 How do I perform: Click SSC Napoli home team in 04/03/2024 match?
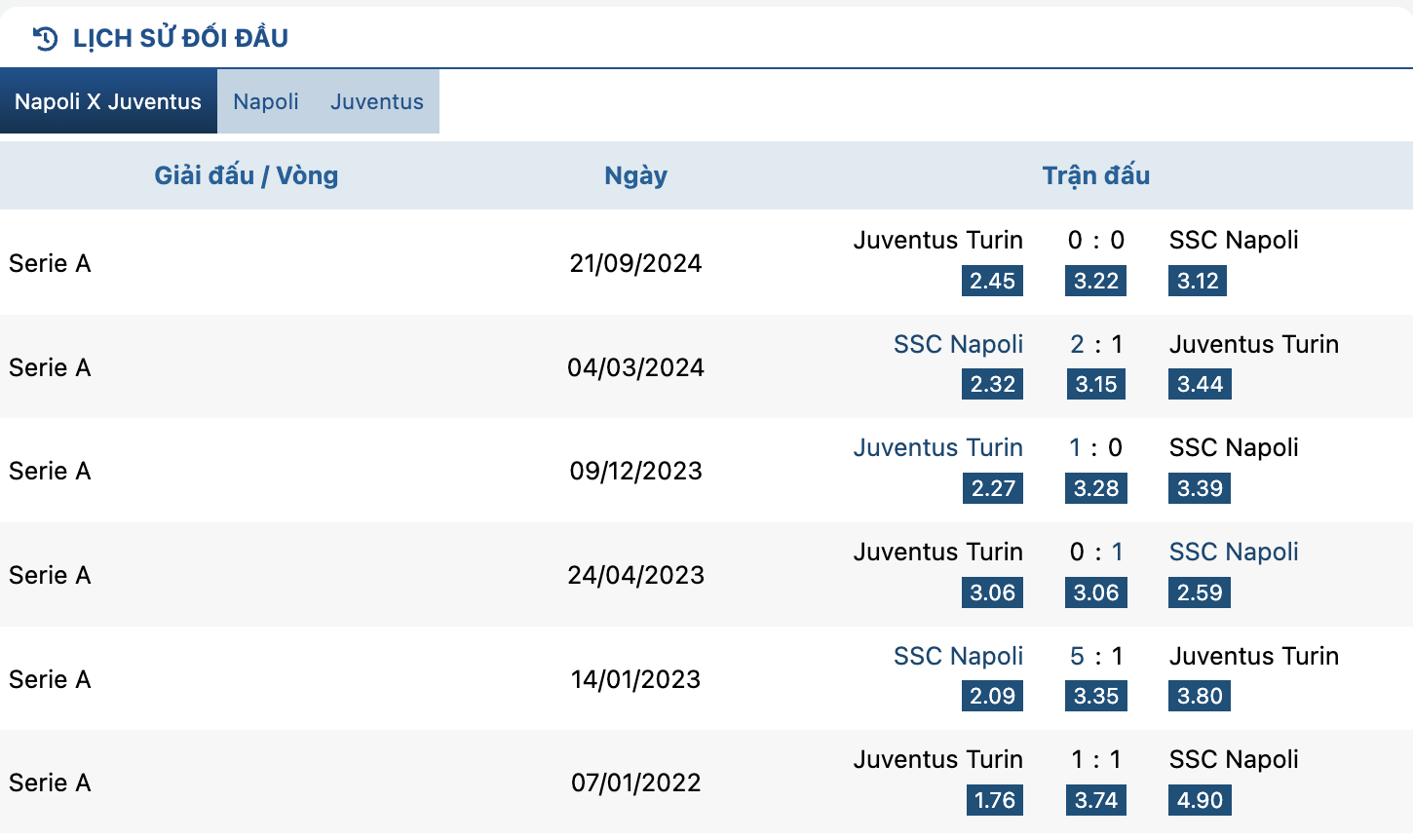(x=959, y=344)
